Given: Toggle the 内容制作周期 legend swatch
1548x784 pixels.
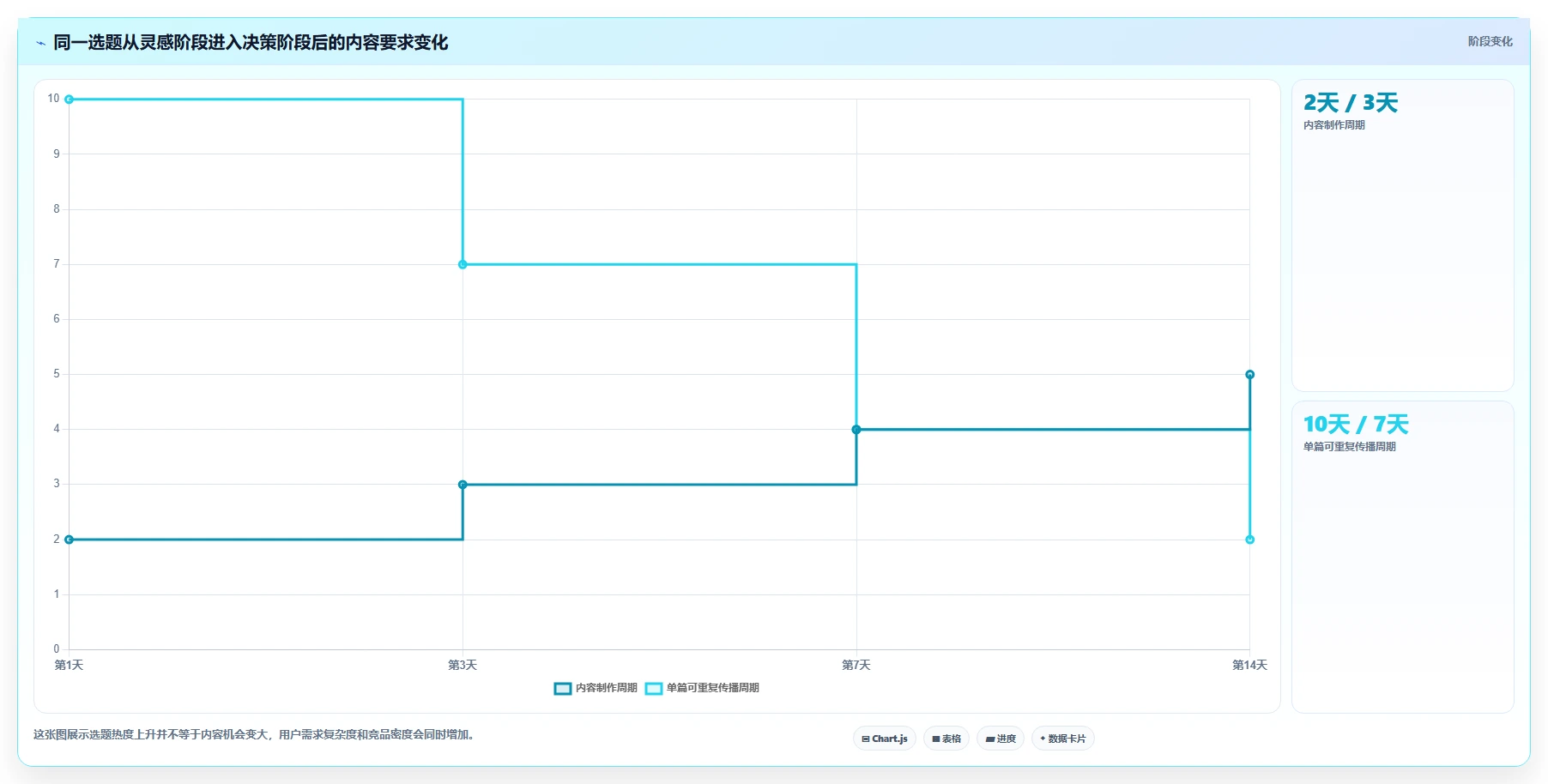Looking at the screenshot, I should pyautogui.click(x=563, y=688).
